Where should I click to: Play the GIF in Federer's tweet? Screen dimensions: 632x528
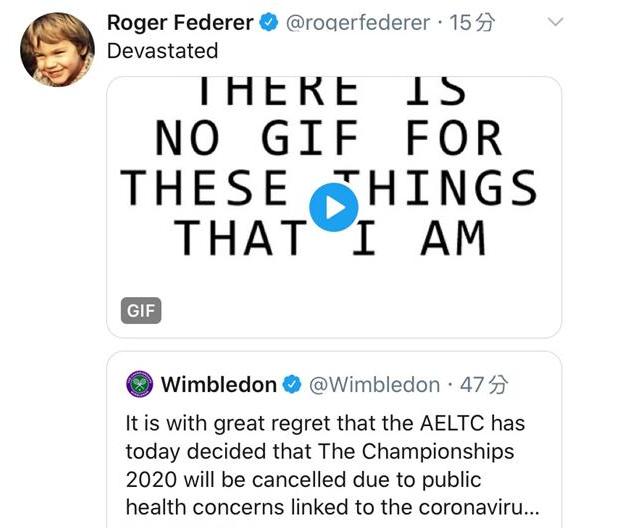(333, 208)
